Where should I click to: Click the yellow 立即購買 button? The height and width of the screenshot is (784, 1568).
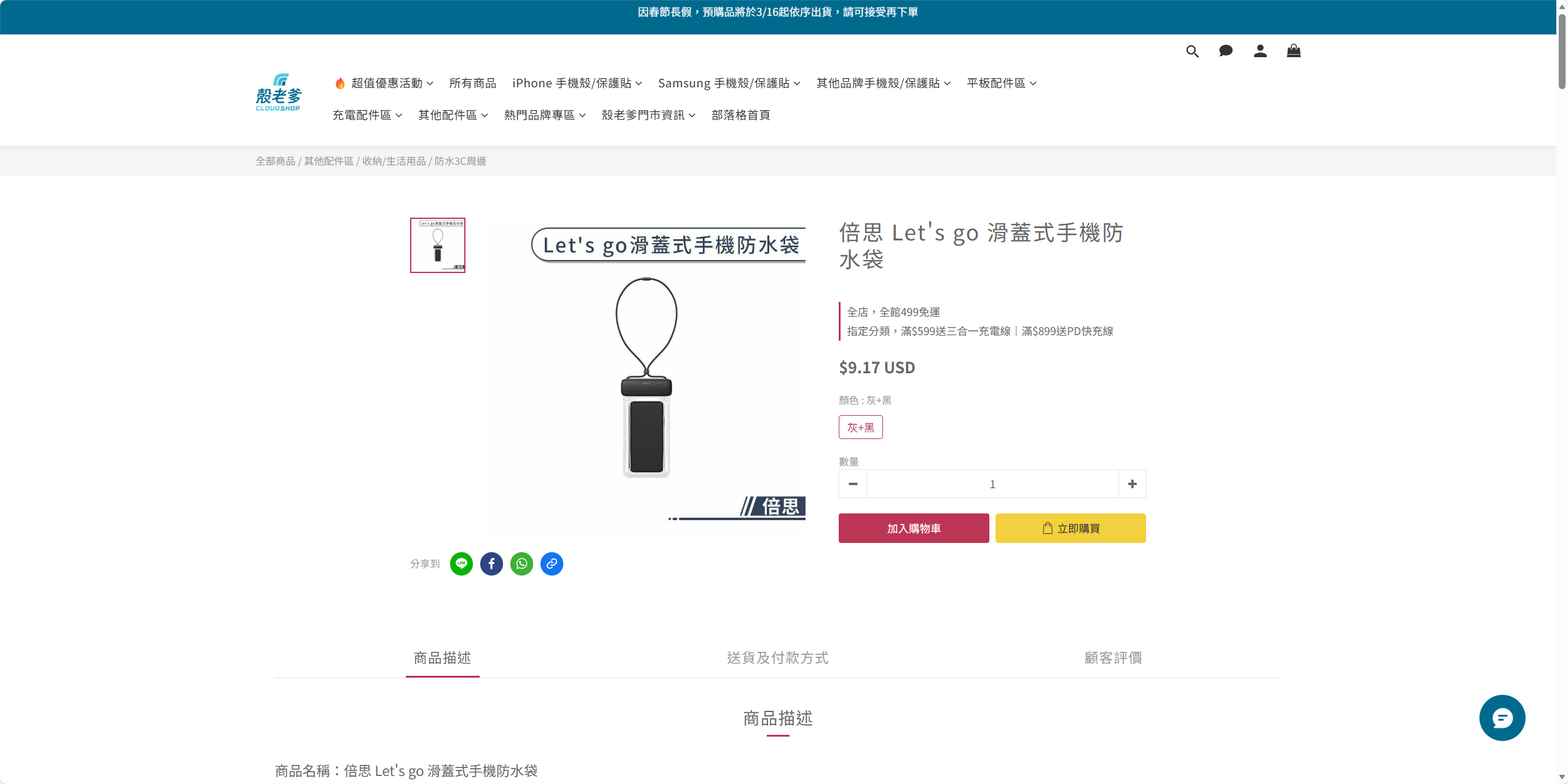[x=1071, y=528]
